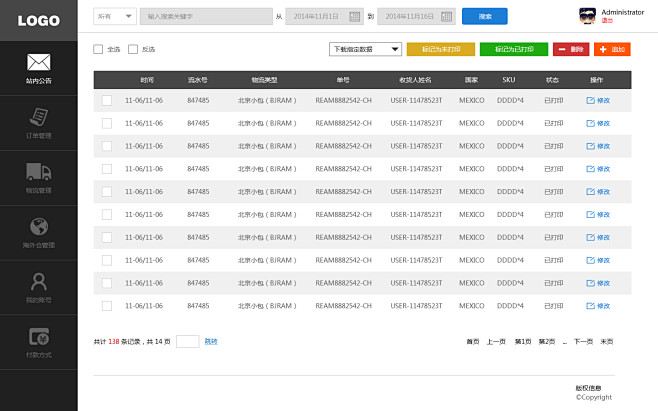Click the yellow 标记为未打印 button
The height and width of the screenshot is (411, 658).
441,49
